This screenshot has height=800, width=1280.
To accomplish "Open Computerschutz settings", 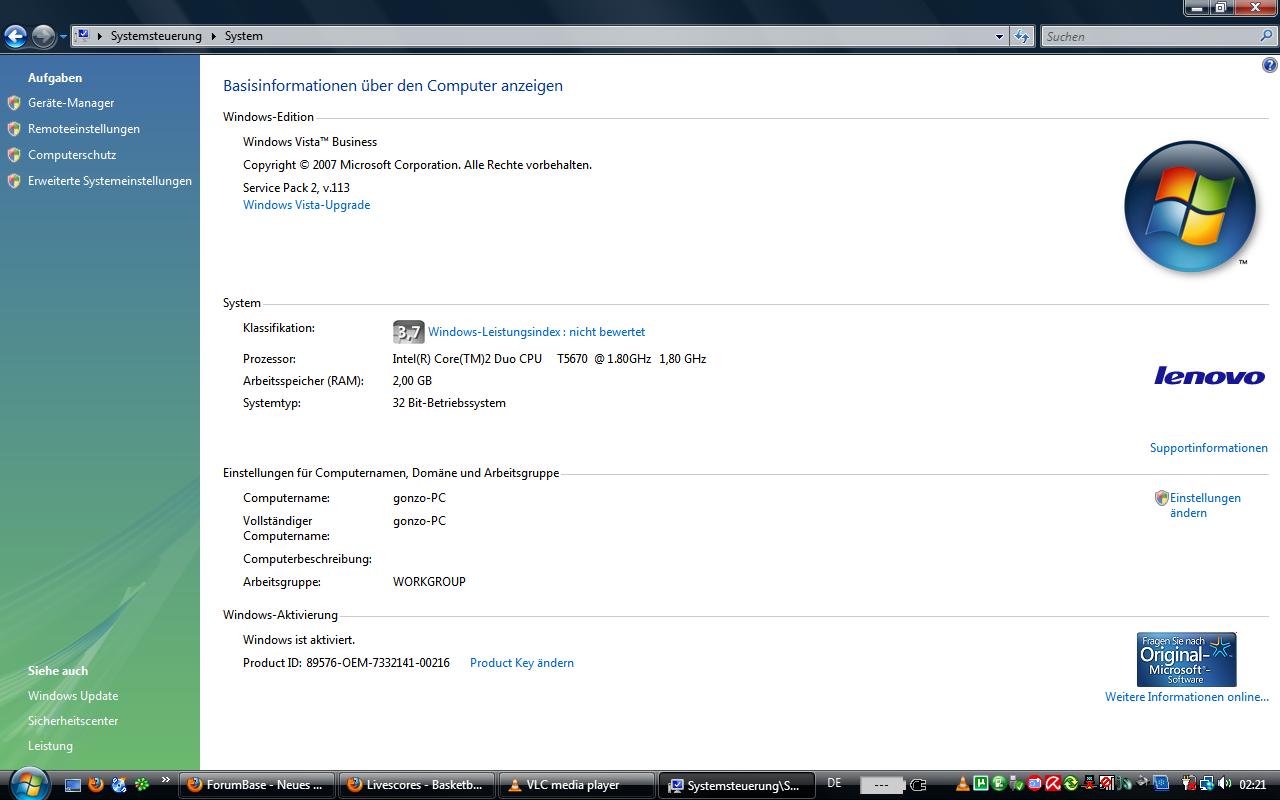I will tap(72, 155).
